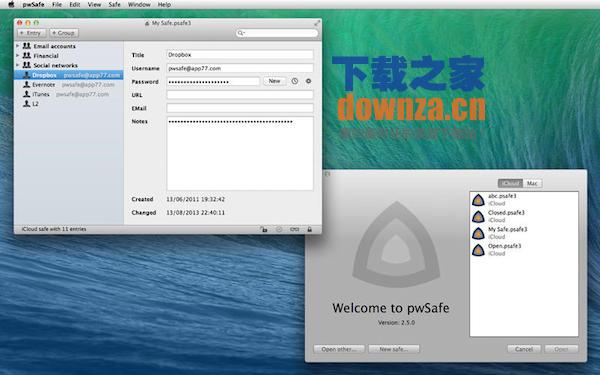This screenshot has height=375, width=600.
Task: Click the empty URL field
Action: [240, 95]
